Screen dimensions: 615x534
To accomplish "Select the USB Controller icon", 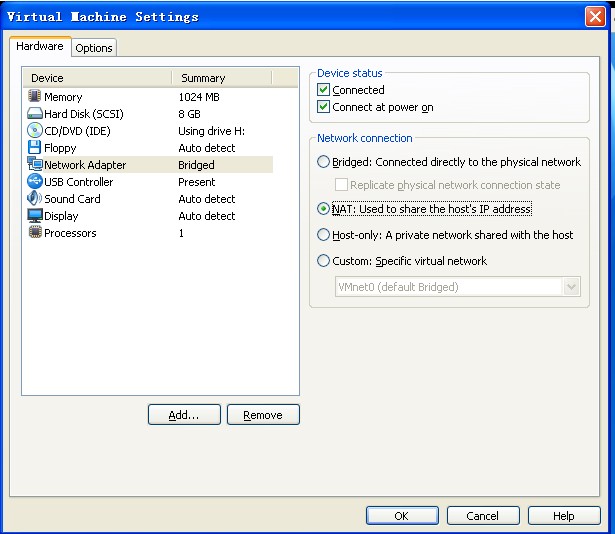I will point(35,182).
